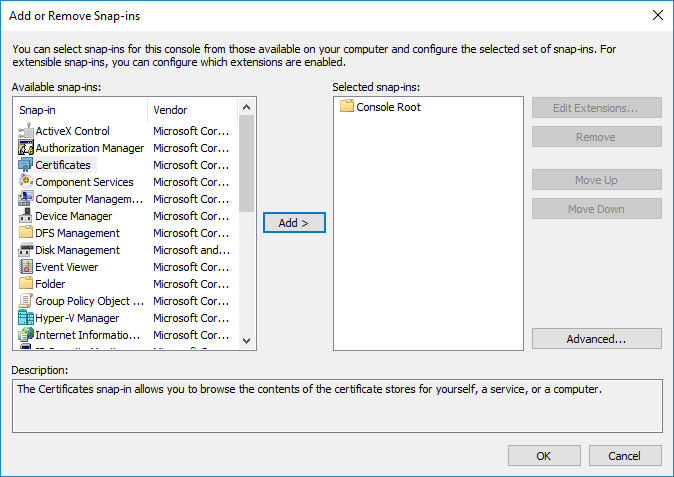
Task: Click the snap-in list scroll up arrow
Action: pyautogui.click(x=246, y=107)
